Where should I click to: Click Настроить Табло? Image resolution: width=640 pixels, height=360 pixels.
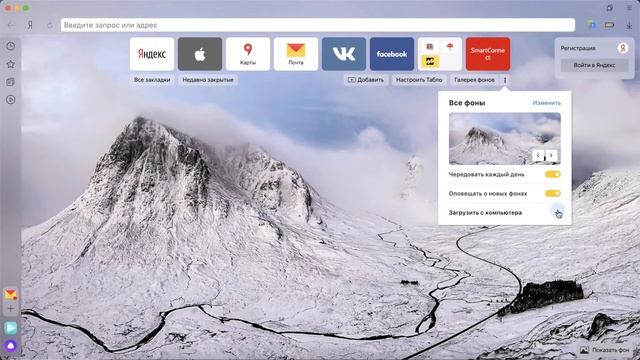click(x=419, y=80)
